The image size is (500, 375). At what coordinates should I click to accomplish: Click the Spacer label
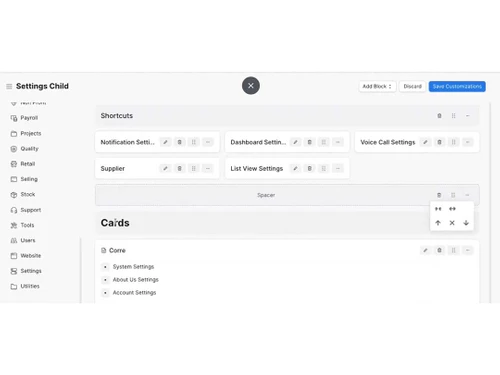tap(266, 195)
